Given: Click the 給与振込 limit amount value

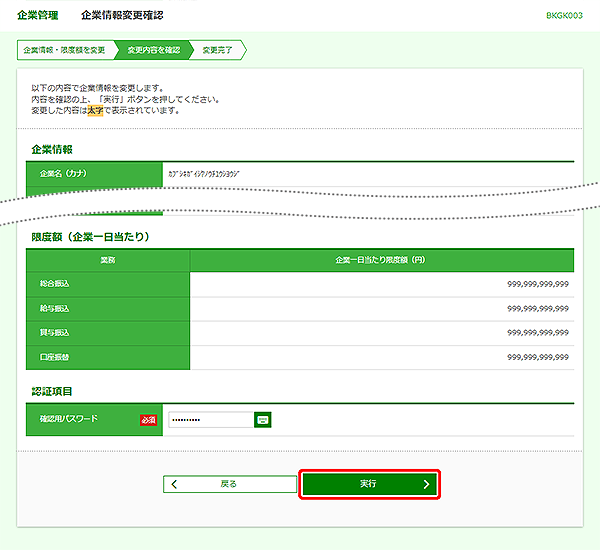Looking at the screenshot, I should click(x=538, y=308).
